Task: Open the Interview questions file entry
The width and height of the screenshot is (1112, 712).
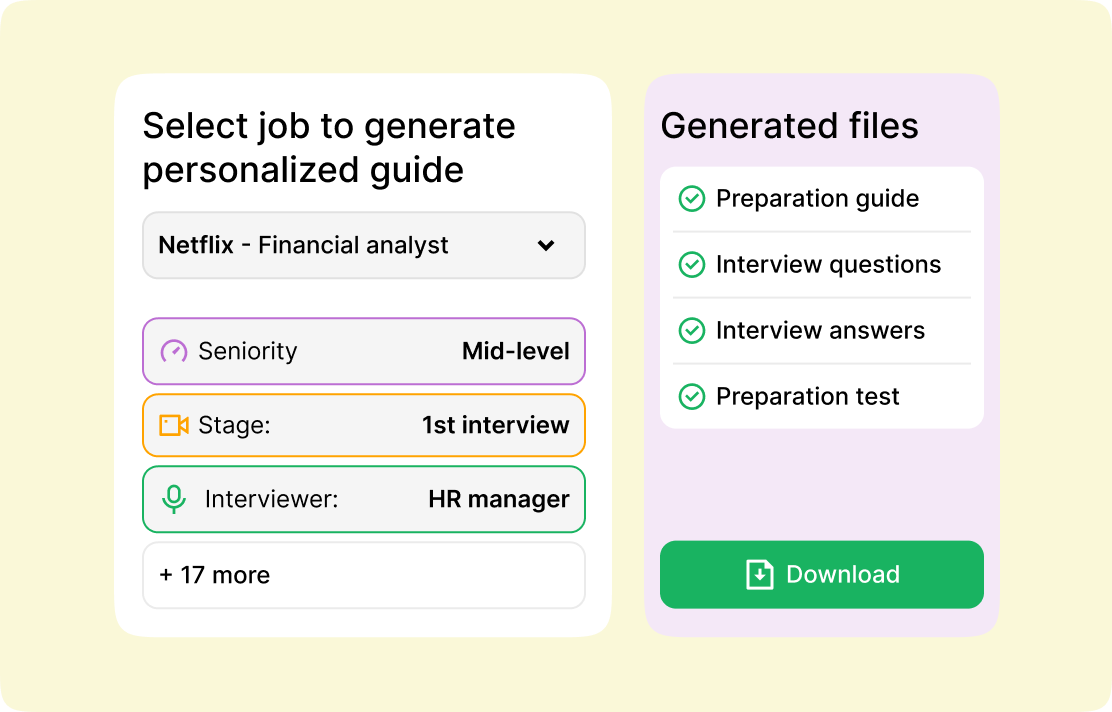Action: [x=822, y=265]
